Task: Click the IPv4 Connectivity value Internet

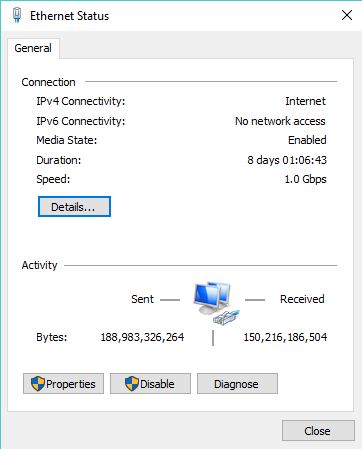Action: click(x=305, y=101)
